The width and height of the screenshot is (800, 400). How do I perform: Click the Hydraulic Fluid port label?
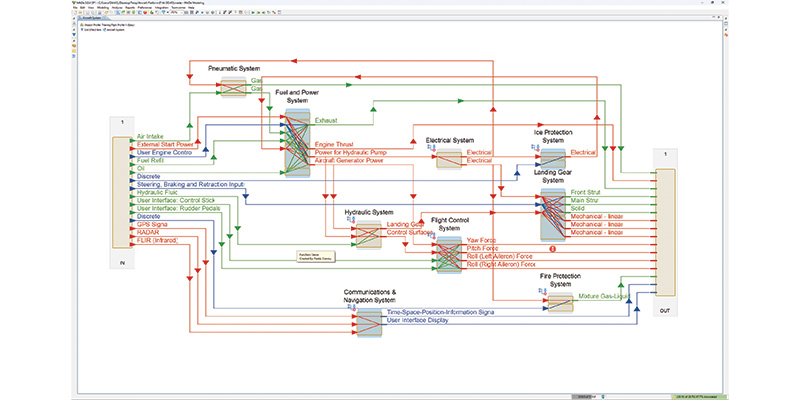(x=156, y=192)
